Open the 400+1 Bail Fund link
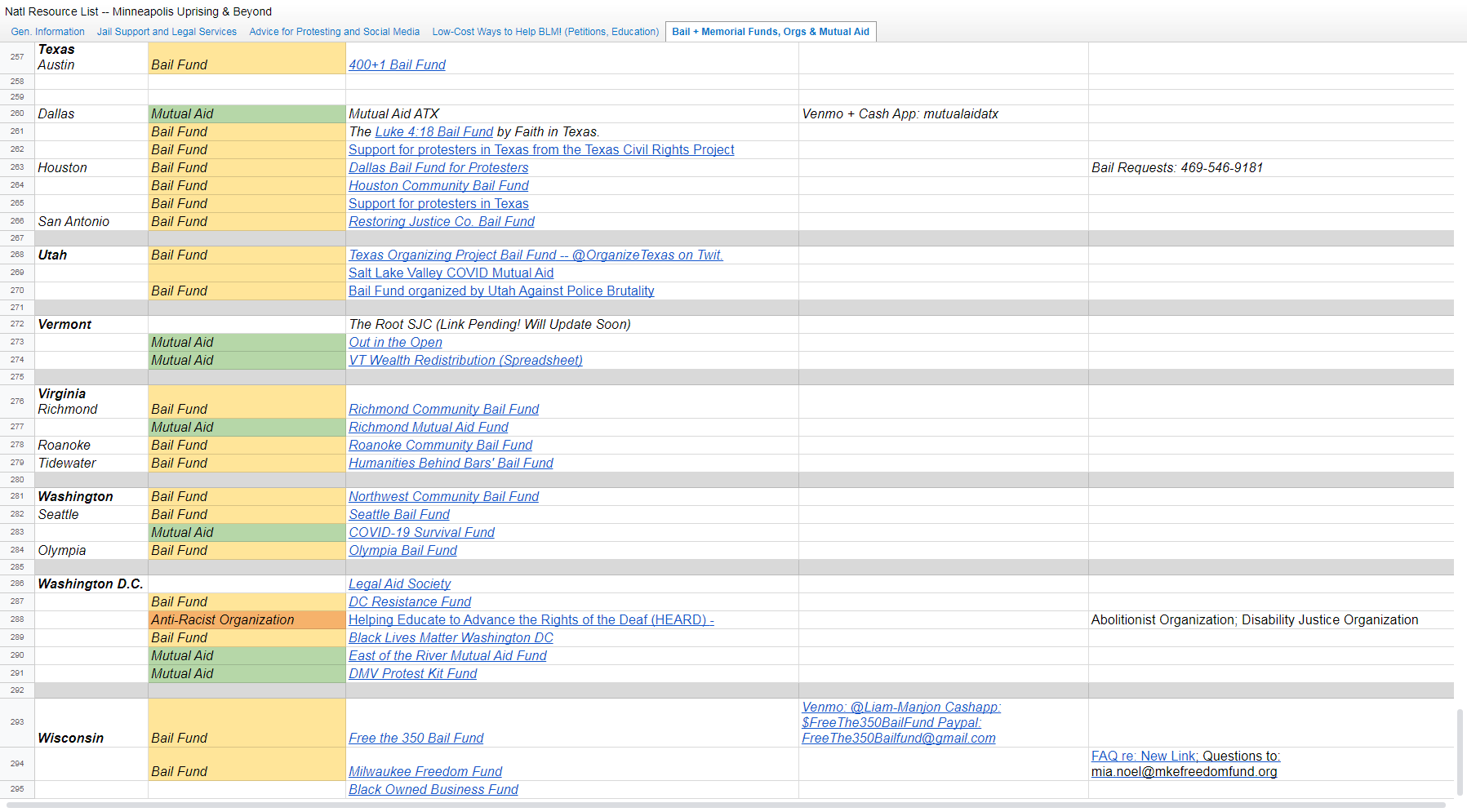The height and width of the screenshot is (812, 1467). [x=397, y=65]
